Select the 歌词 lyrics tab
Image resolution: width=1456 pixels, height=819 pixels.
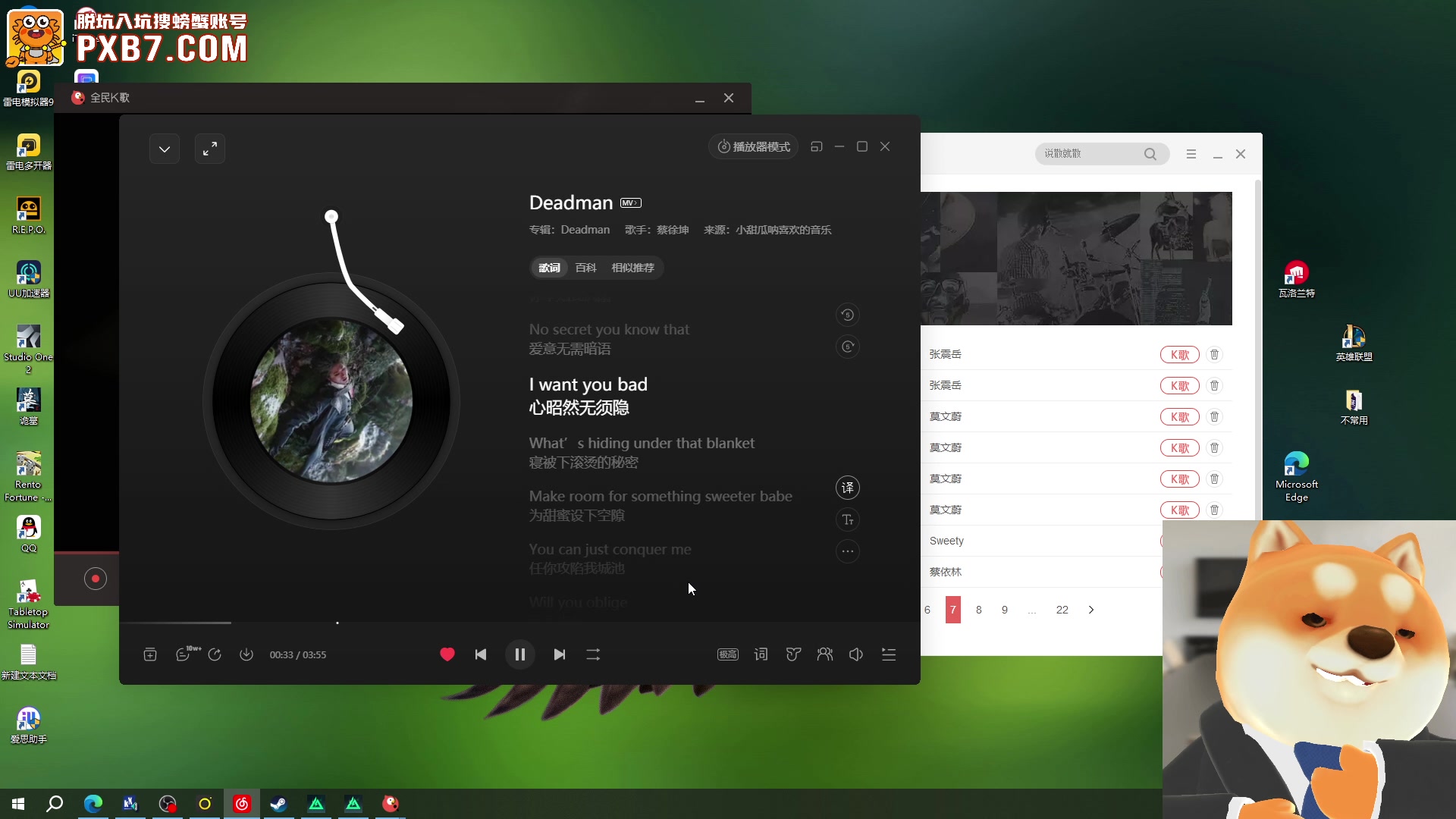pos(549,268)
